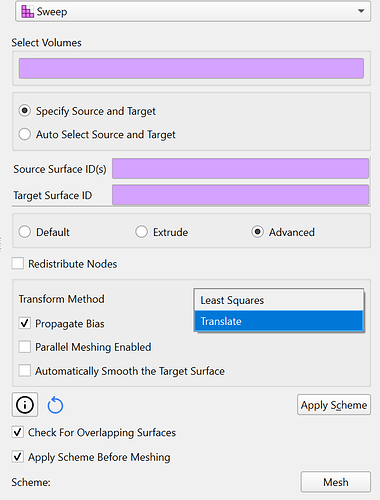Click the blue reset arrow icon
The image size is (380, 500).
coord(55,405)
